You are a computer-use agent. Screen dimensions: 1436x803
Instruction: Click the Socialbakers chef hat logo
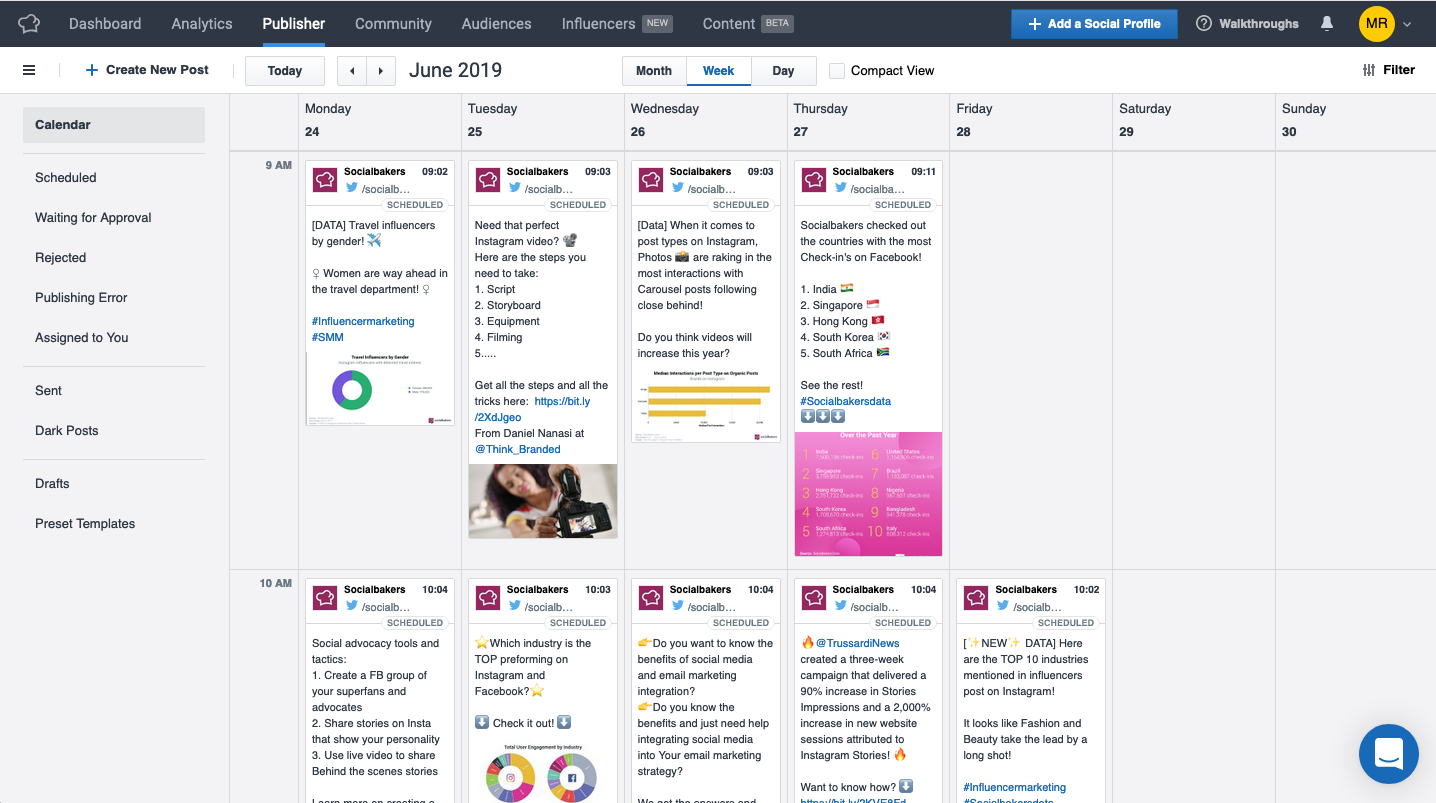coord(29,23)
